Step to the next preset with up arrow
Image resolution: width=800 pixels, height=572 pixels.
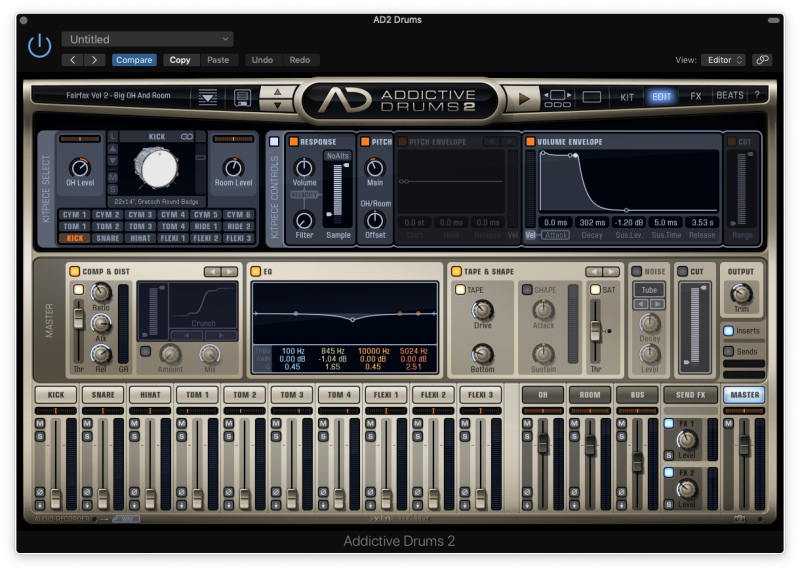[x=277, y=92]
